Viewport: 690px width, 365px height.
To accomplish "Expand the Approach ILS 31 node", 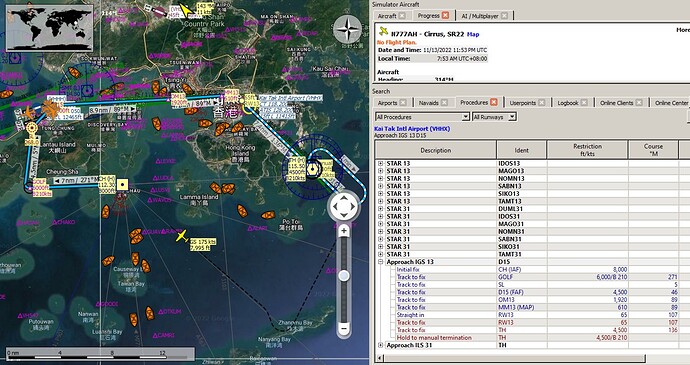I will click(x=381, y=345).
